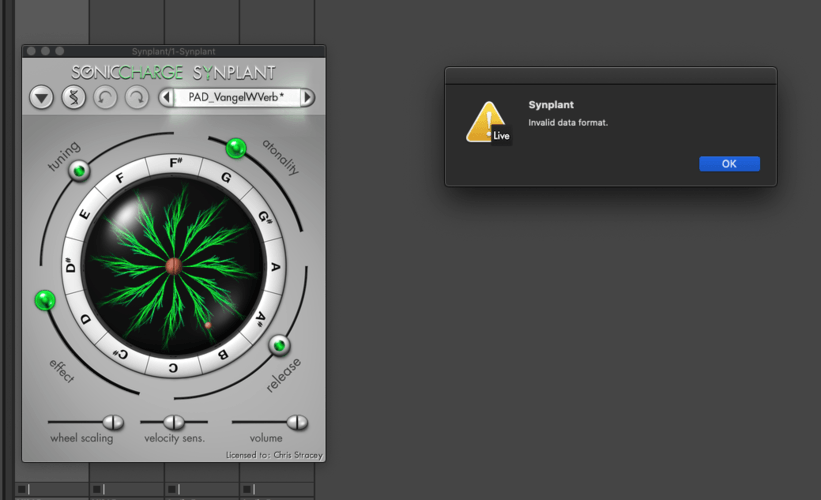Click the atonality green knob handle

point(236,148)
